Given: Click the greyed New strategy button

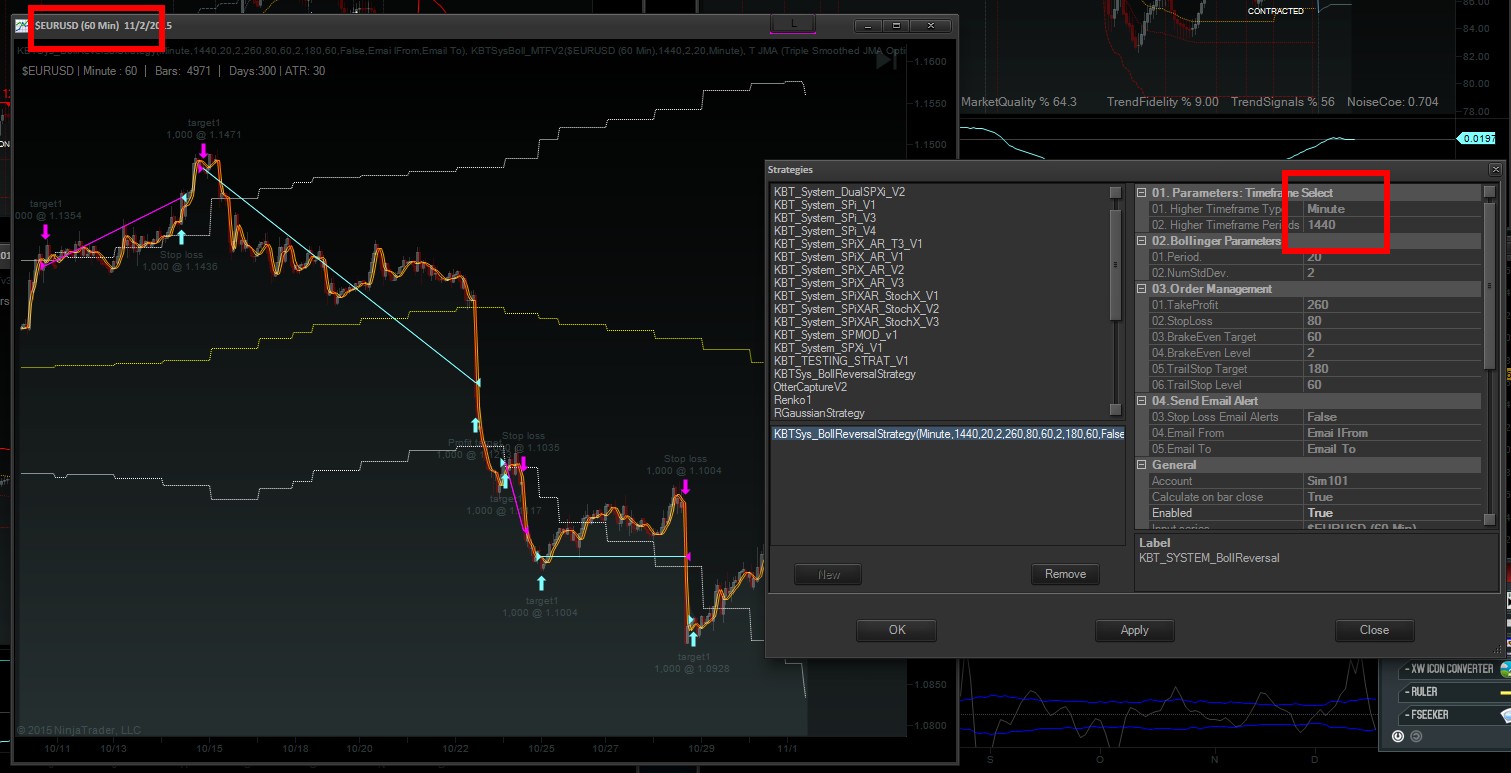Looking at the screenshot, I should pos(829,575).
